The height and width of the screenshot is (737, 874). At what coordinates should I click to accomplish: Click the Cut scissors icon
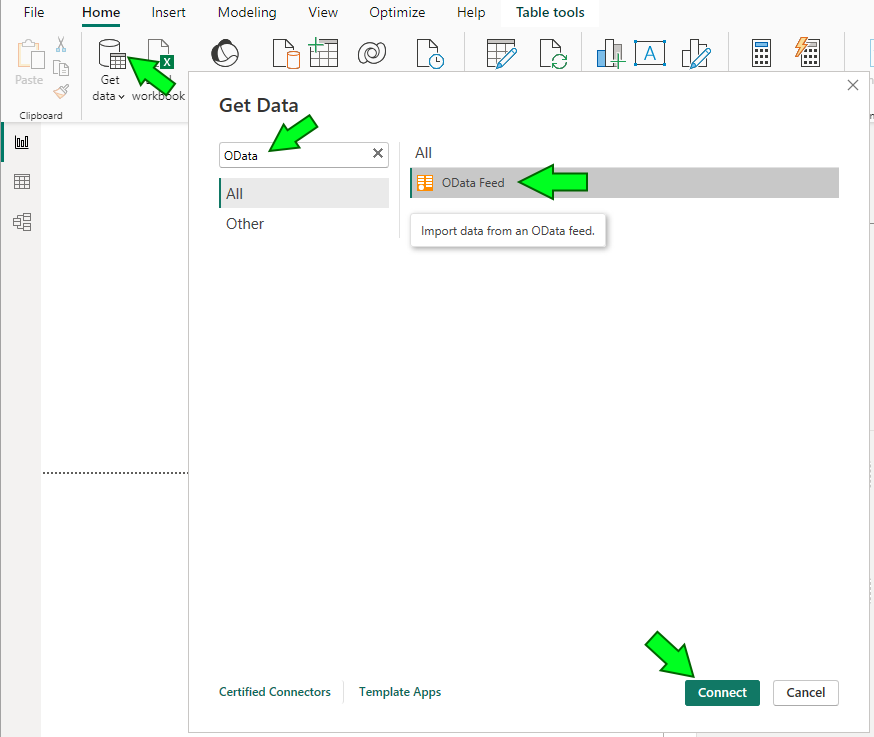61,44
